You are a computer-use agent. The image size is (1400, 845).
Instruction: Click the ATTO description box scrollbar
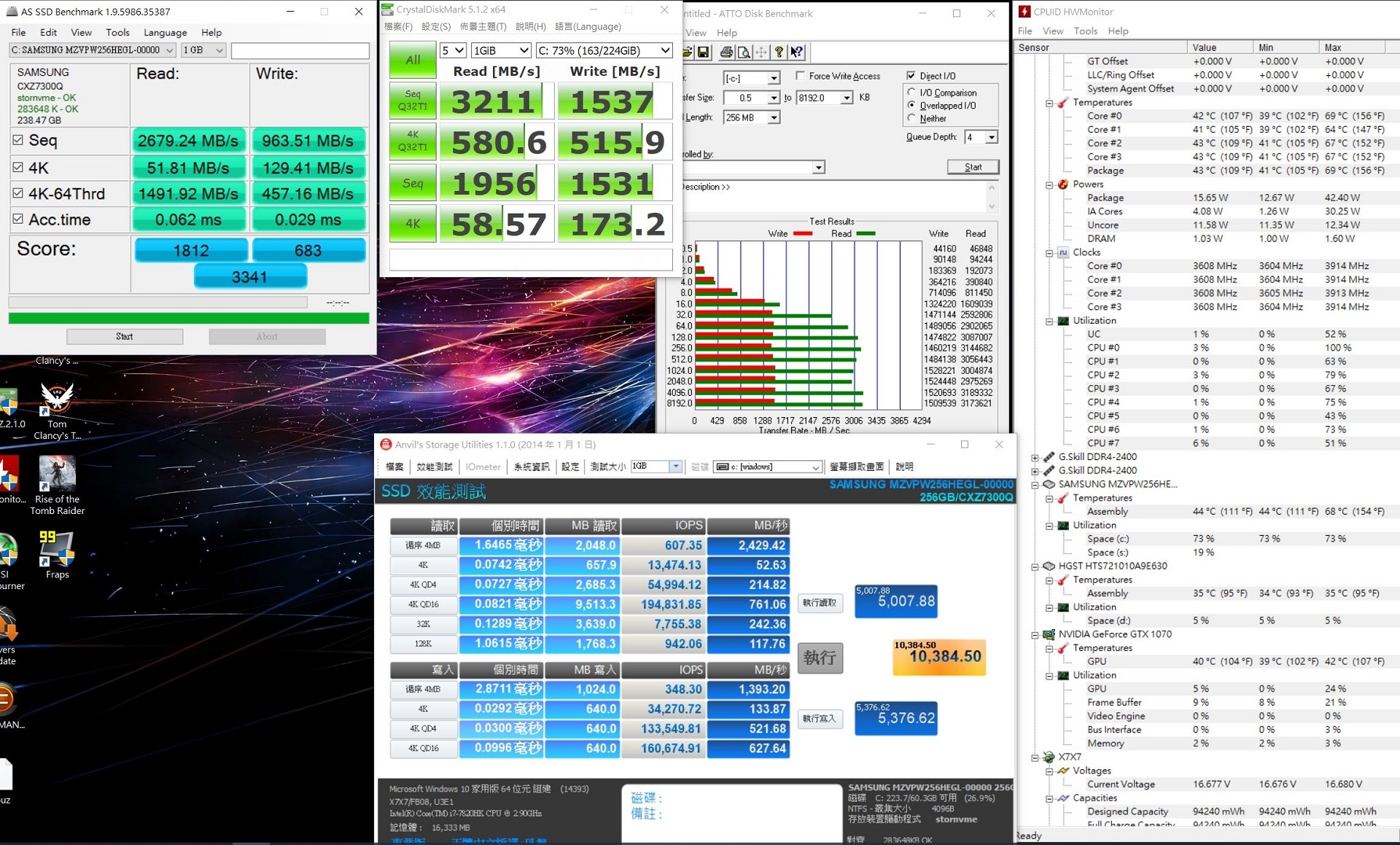(x=992, y=197)
